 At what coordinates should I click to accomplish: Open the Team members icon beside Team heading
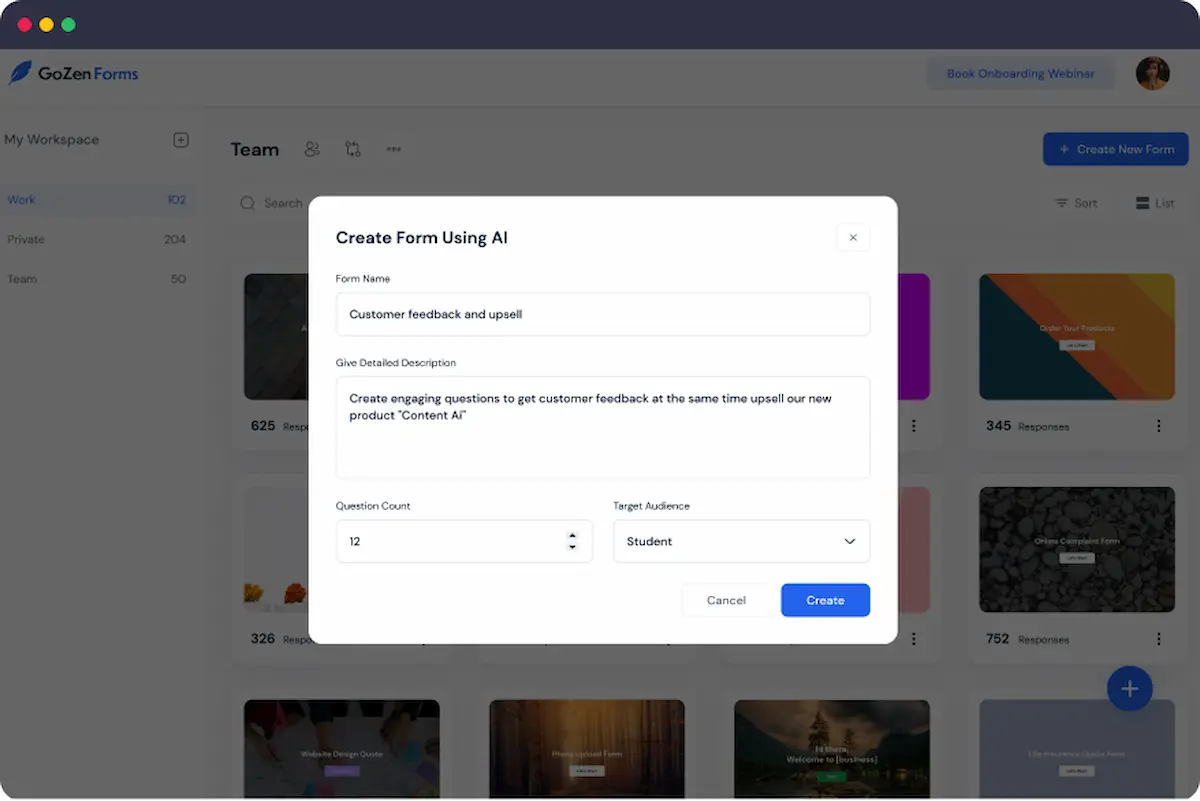pos(311,148)
